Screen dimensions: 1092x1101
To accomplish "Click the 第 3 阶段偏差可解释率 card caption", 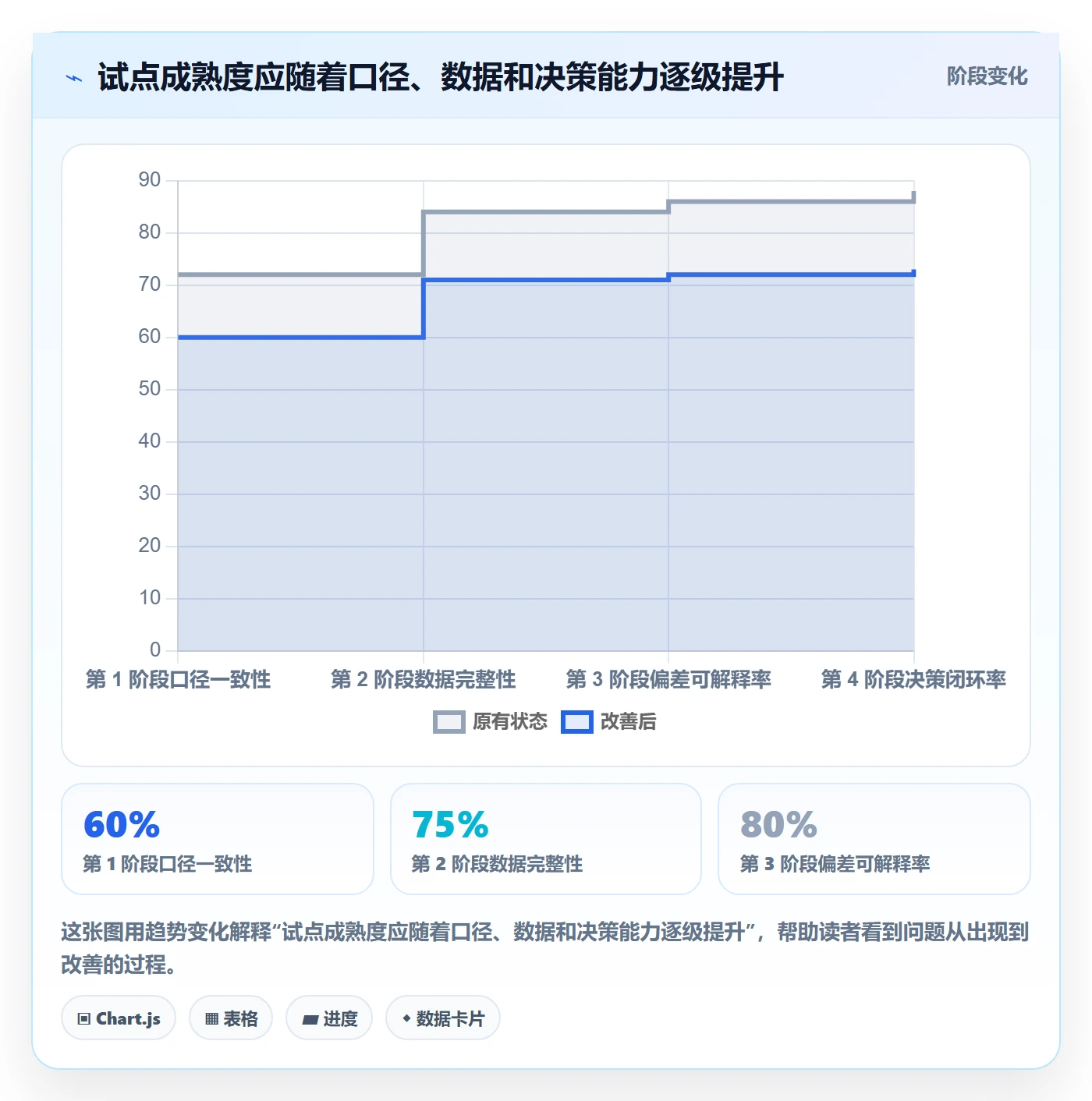I will coord(835,864).
